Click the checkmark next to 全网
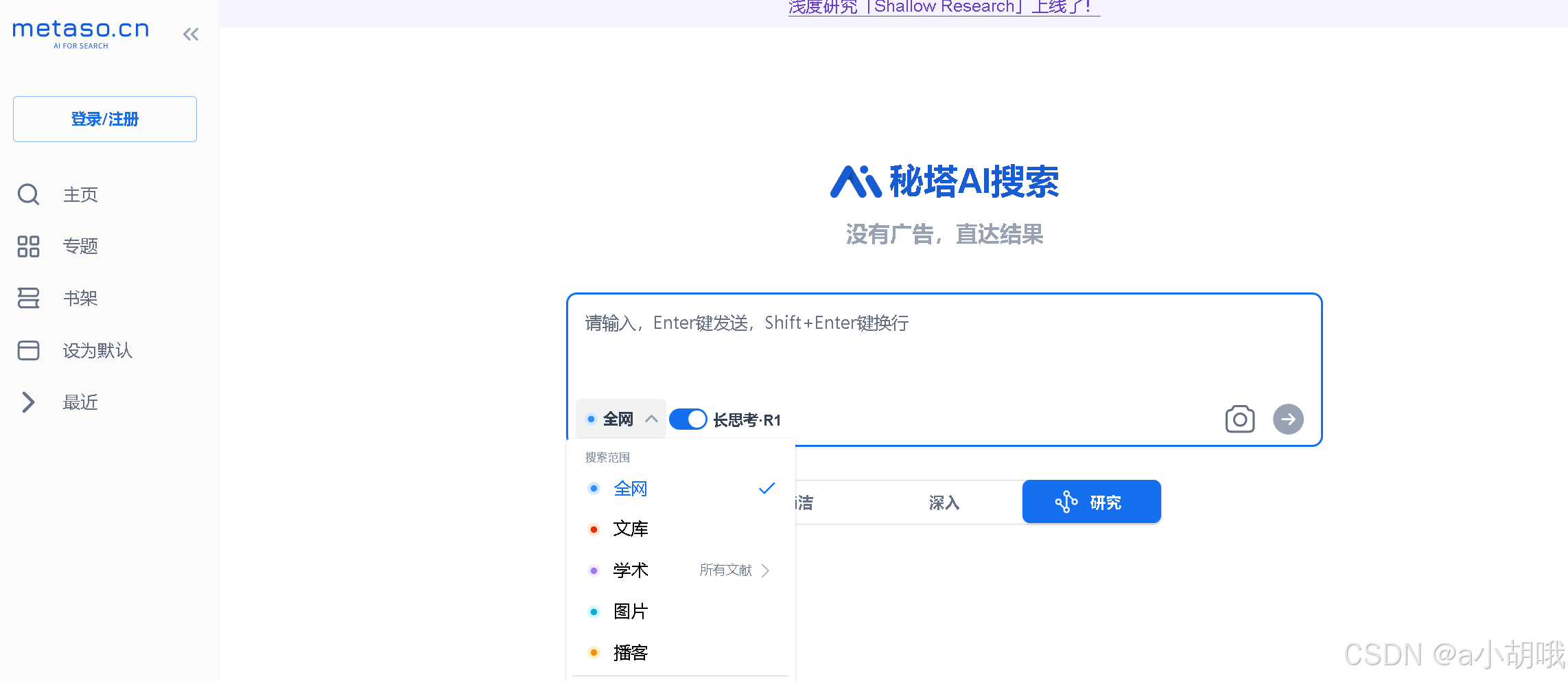The image size is (1568, 681). (767, 489)
